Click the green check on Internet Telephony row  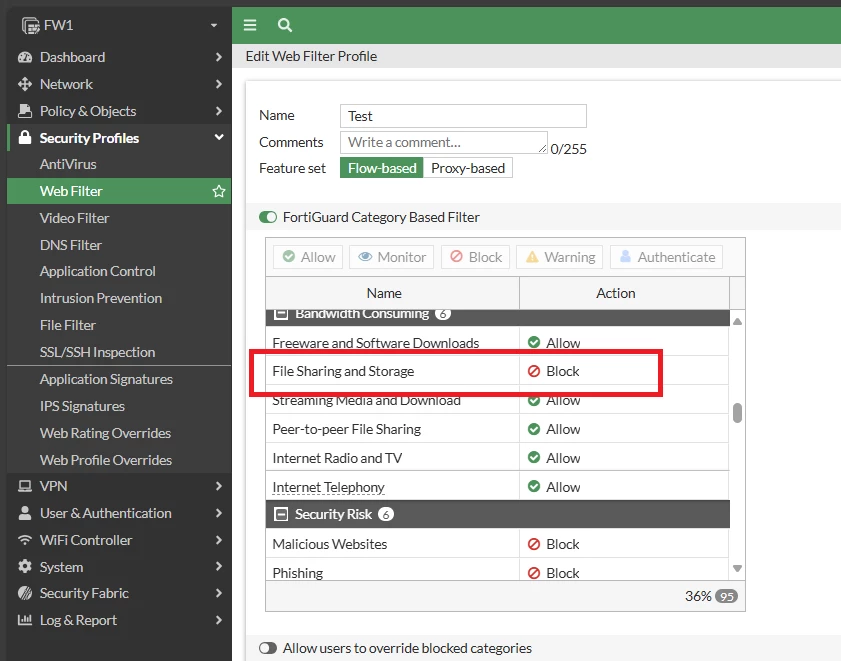click(534, 486)
